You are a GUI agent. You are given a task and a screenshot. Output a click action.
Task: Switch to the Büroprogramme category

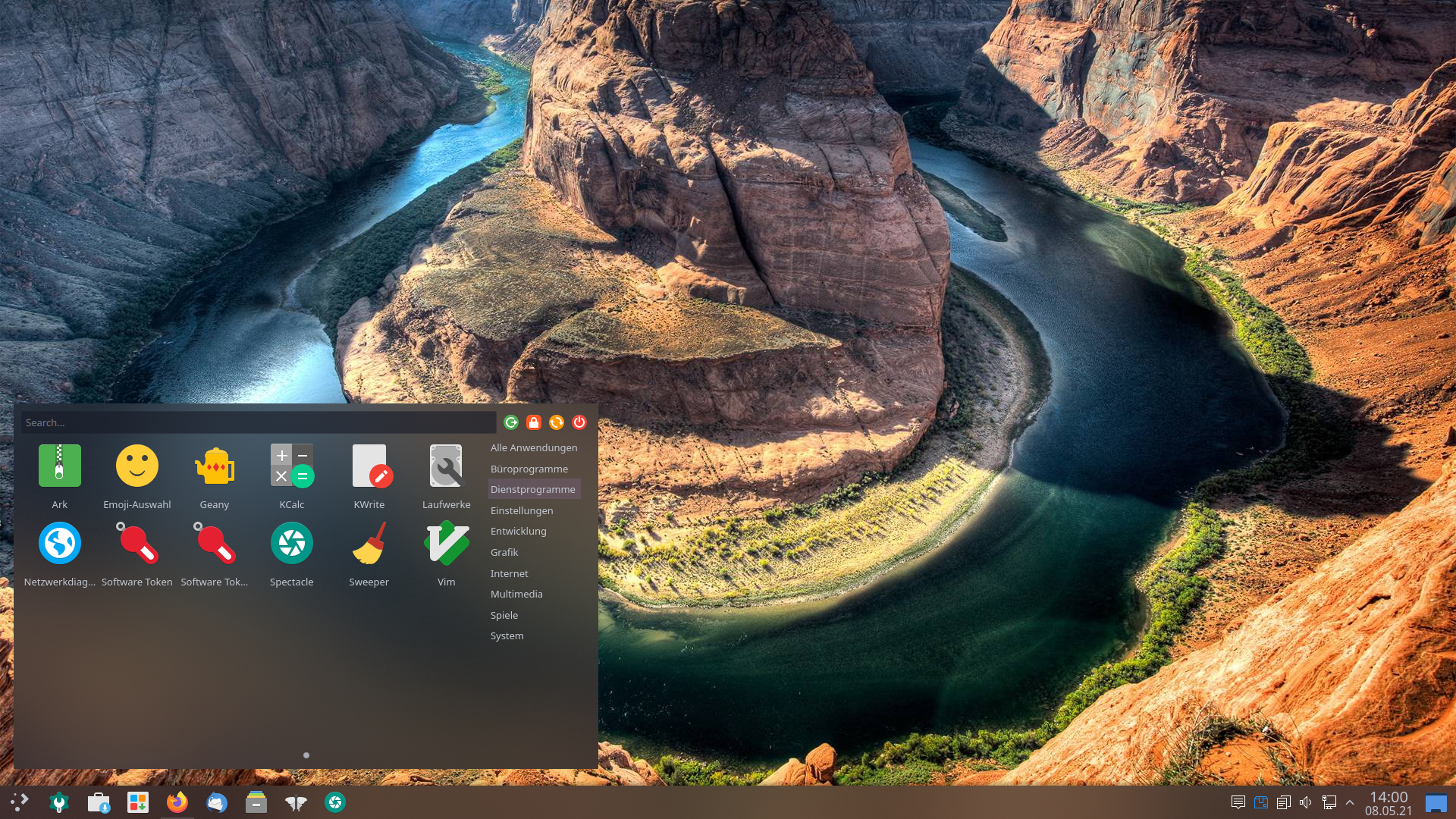tap(529, 469)
